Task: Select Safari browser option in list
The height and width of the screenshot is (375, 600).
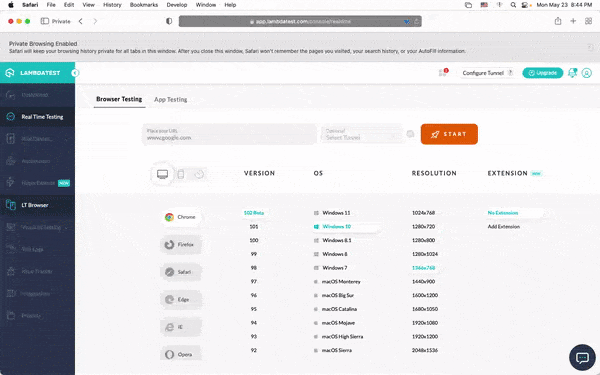Action: click(181, 272)
